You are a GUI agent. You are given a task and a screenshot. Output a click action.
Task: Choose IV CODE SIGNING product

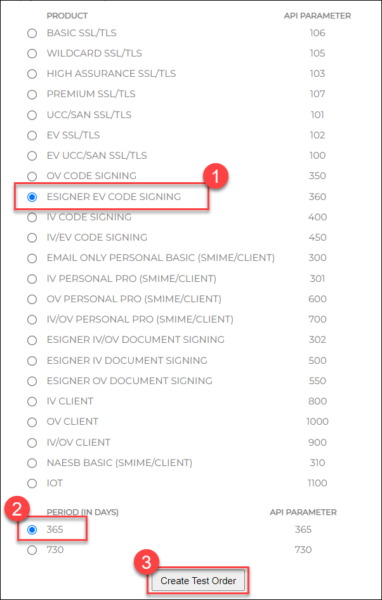coord(32,217)
